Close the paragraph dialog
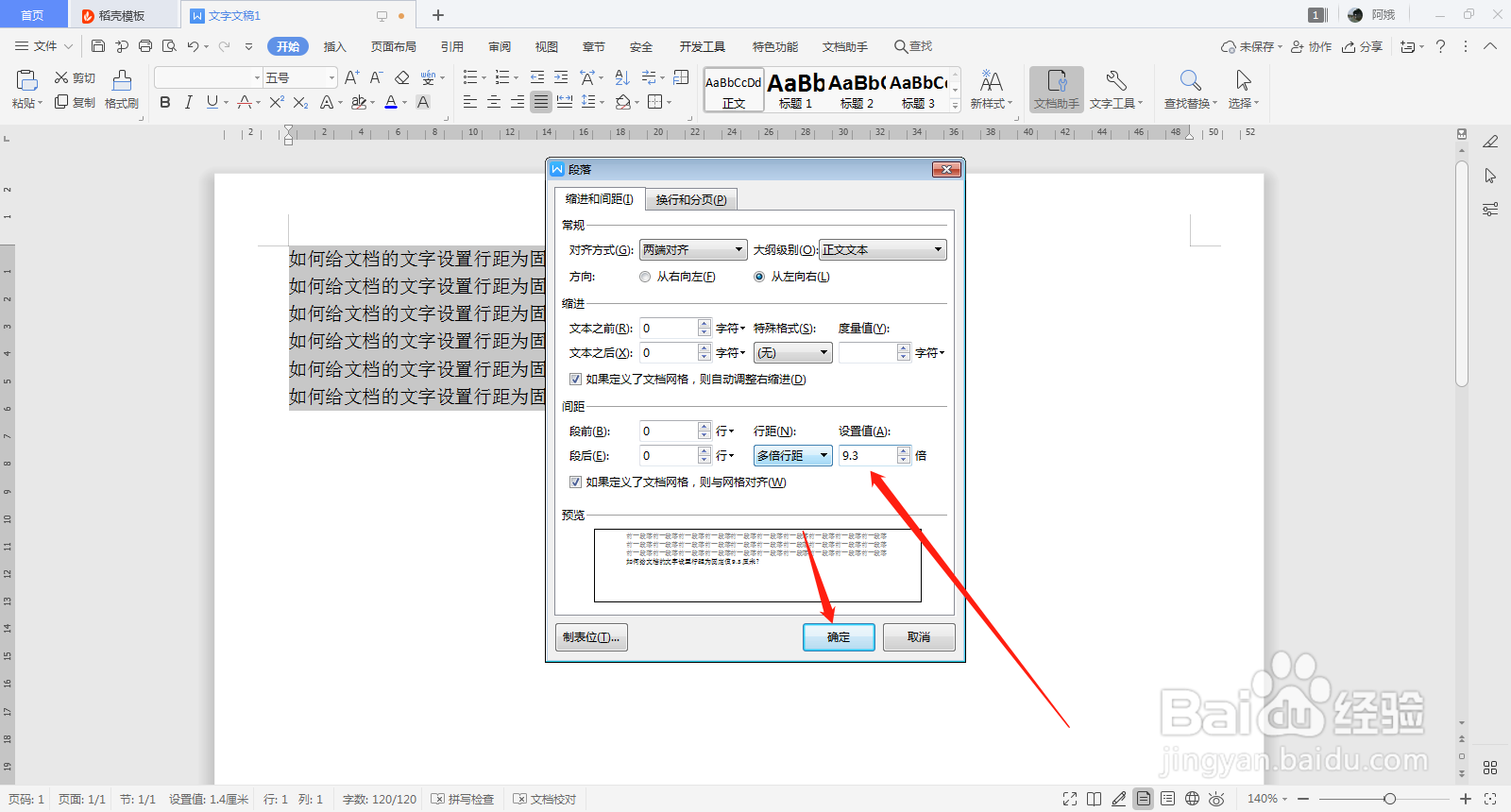The image size is (1511, 812). [x=946, y=169]
